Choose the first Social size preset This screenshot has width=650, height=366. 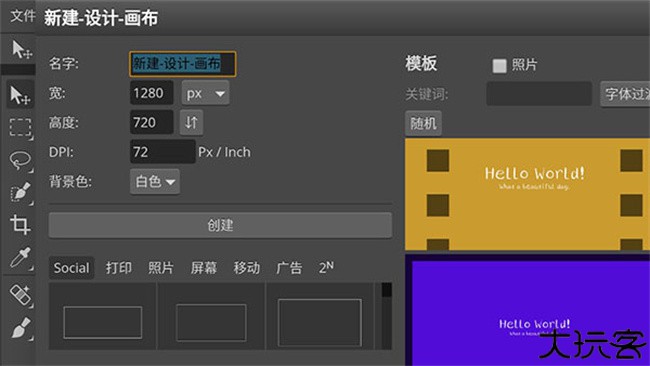(x=103, y=317)
